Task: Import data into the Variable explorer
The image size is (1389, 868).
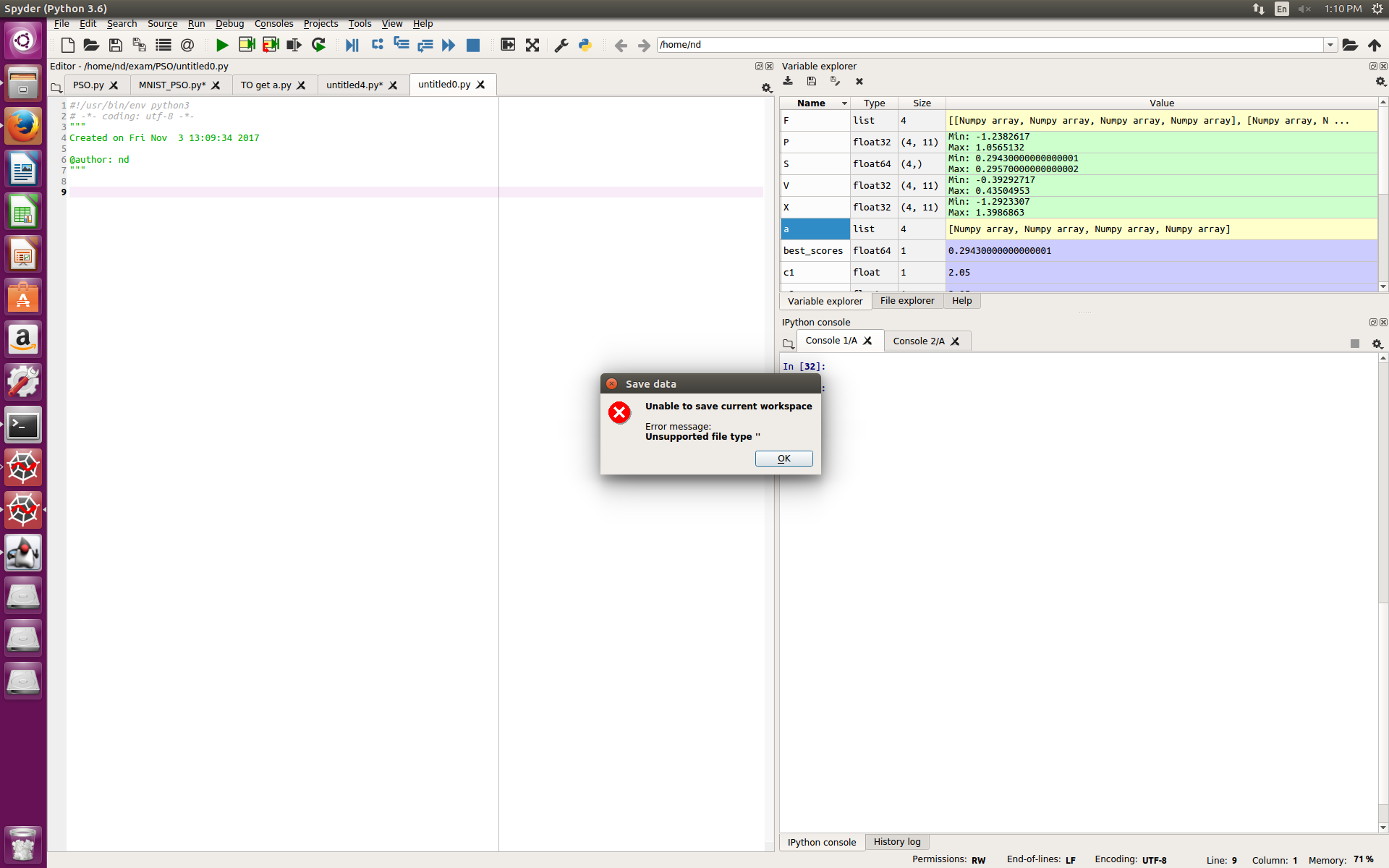Action: (x=789, y=81)
